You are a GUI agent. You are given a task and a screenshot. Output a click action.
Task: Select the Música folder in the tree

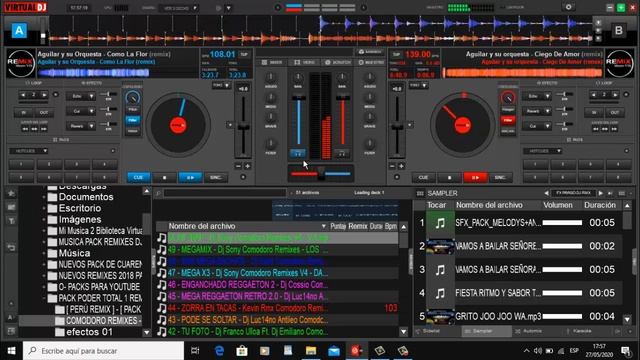click(x=74, y=253)
